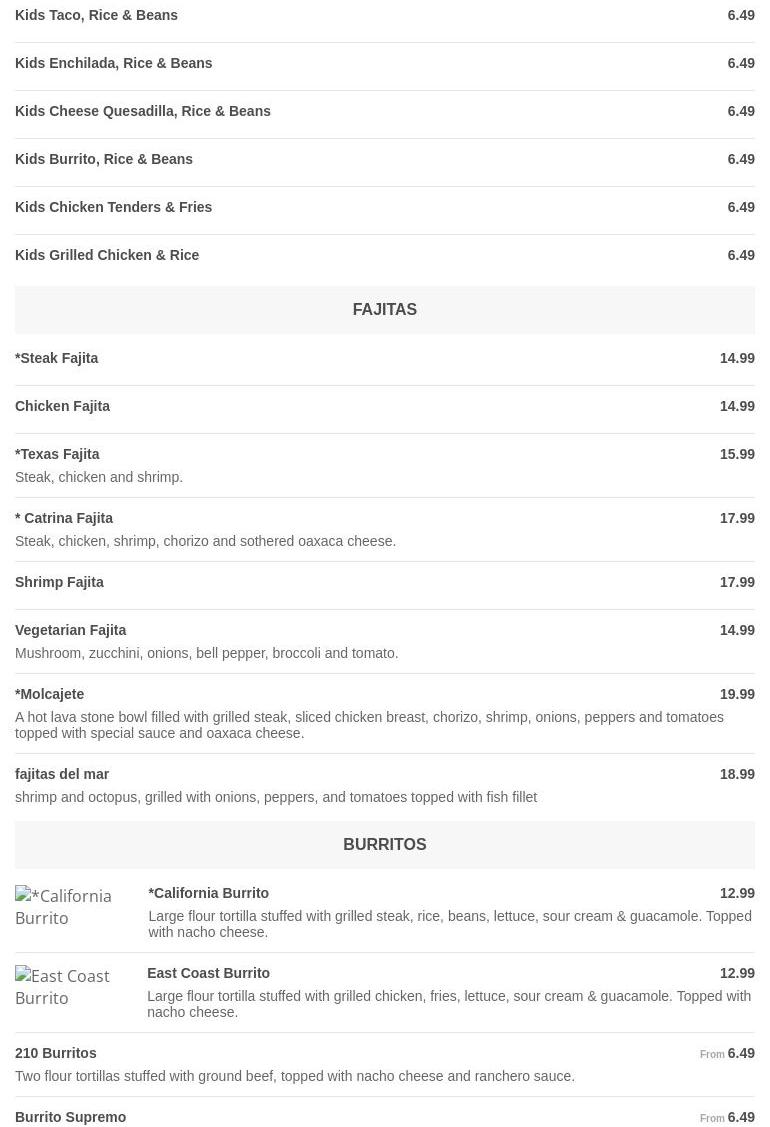Choose the Chicken Fajita item
The width and height of the screenshot is (770, 1127).
63,407
